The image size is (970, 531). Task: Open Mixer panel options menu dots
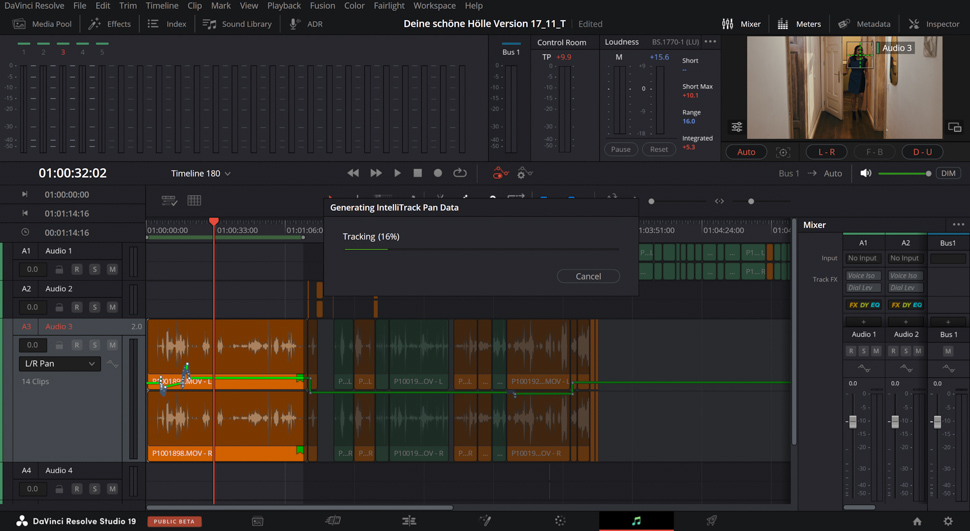pyautogui.click(x=958, y=225)
